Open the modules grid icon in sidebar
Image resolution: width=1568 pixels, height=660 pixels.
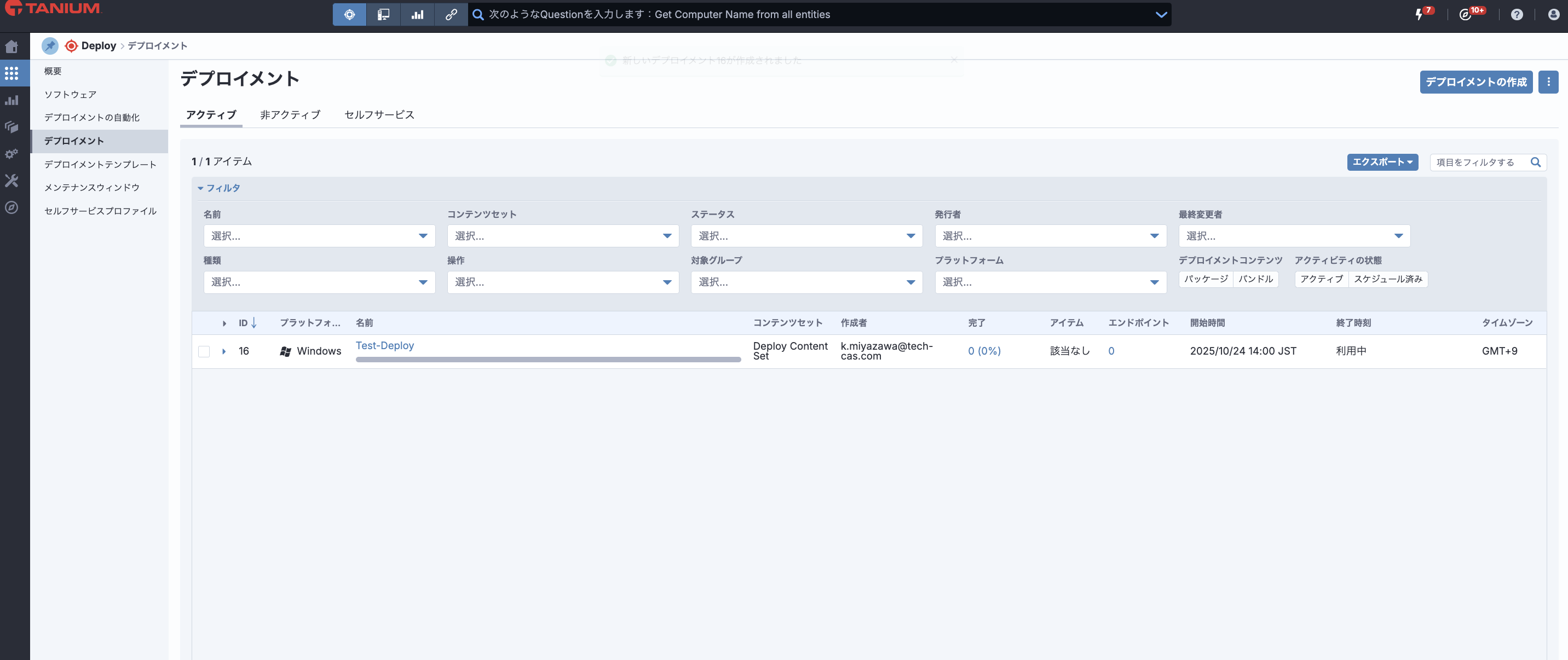pos(11,73)
